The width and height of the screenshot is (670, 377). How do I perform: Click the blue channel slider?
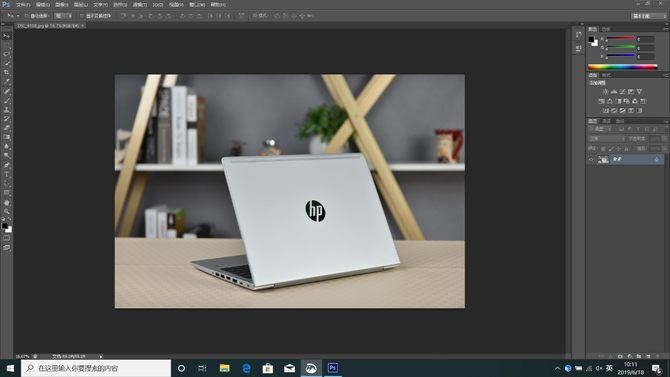pos(621,56)
